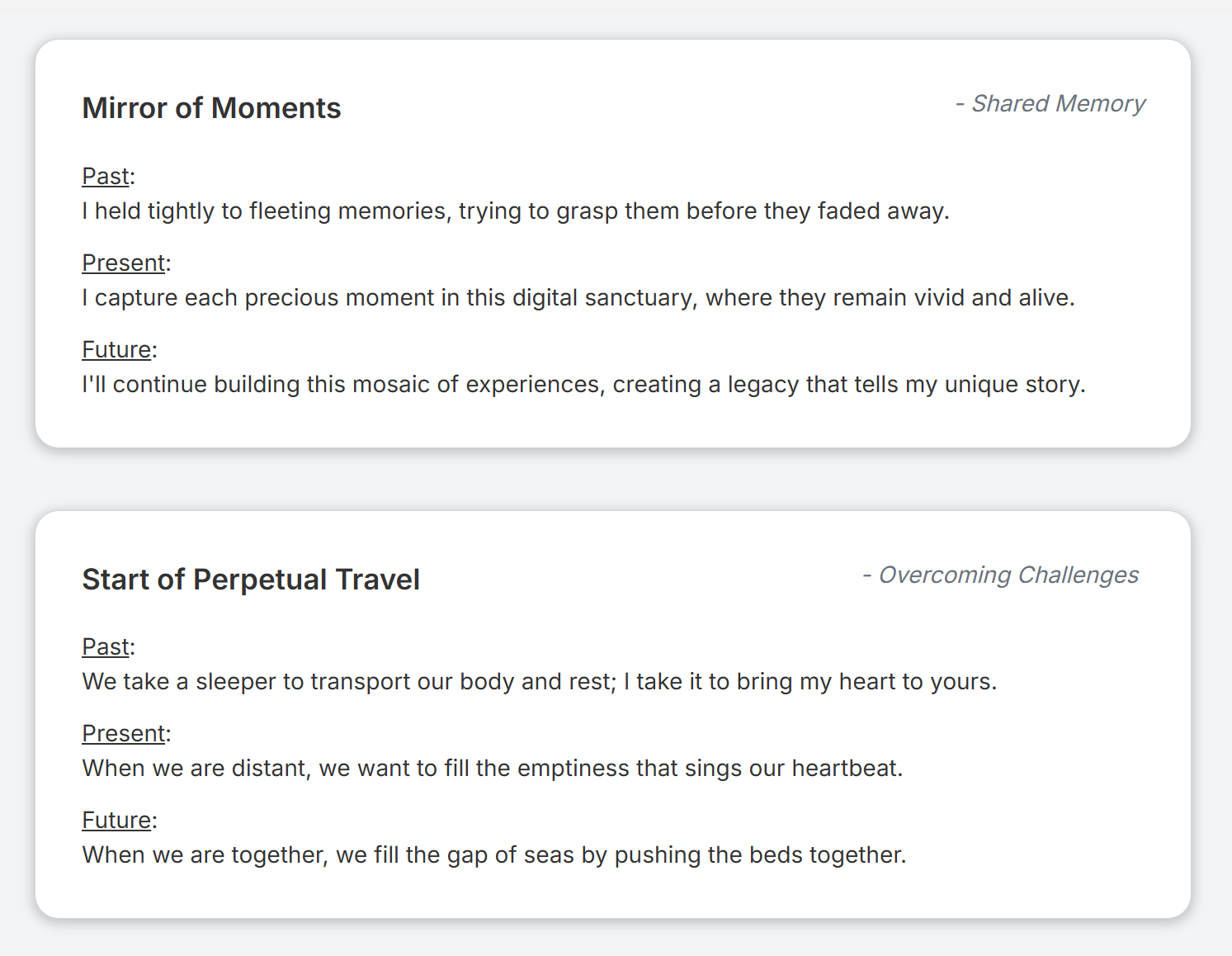
Task: Click the underlined Present label in Mirror of Moments
Action: (124, 263)
